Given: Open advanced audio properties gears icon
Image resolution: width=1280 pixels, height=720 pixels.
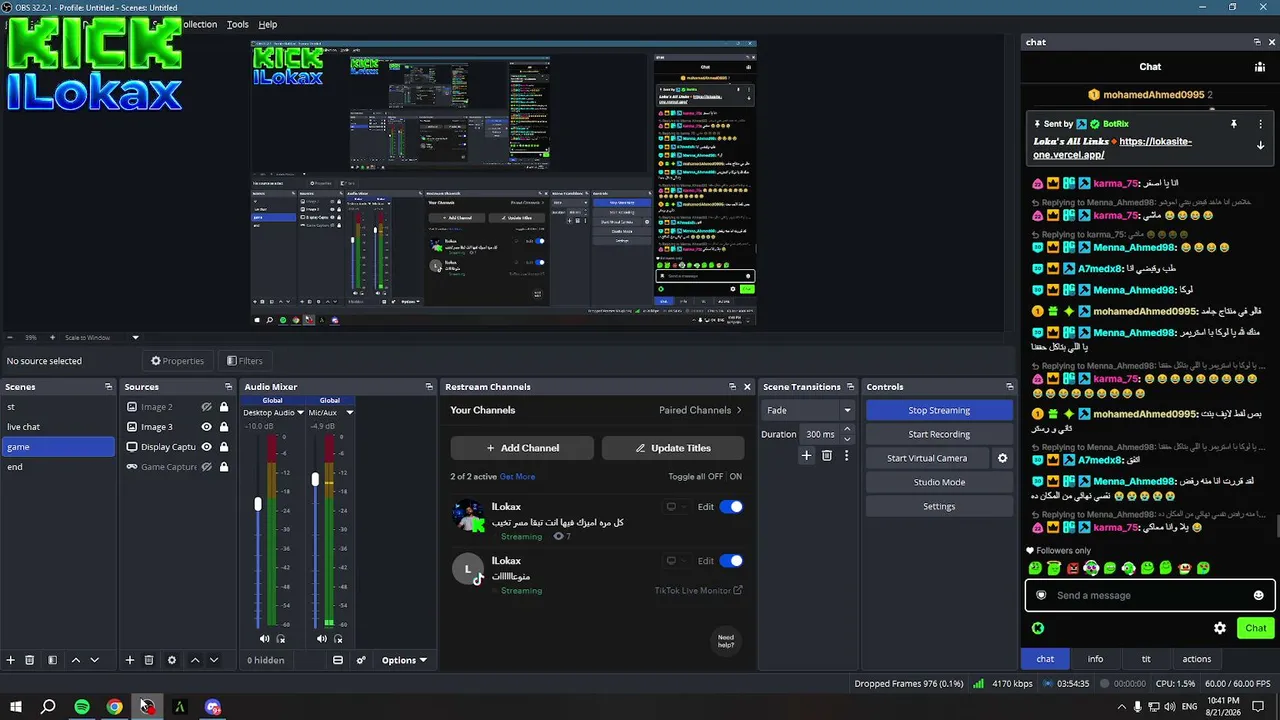Looking at the screenshot, I should [361, 660].
